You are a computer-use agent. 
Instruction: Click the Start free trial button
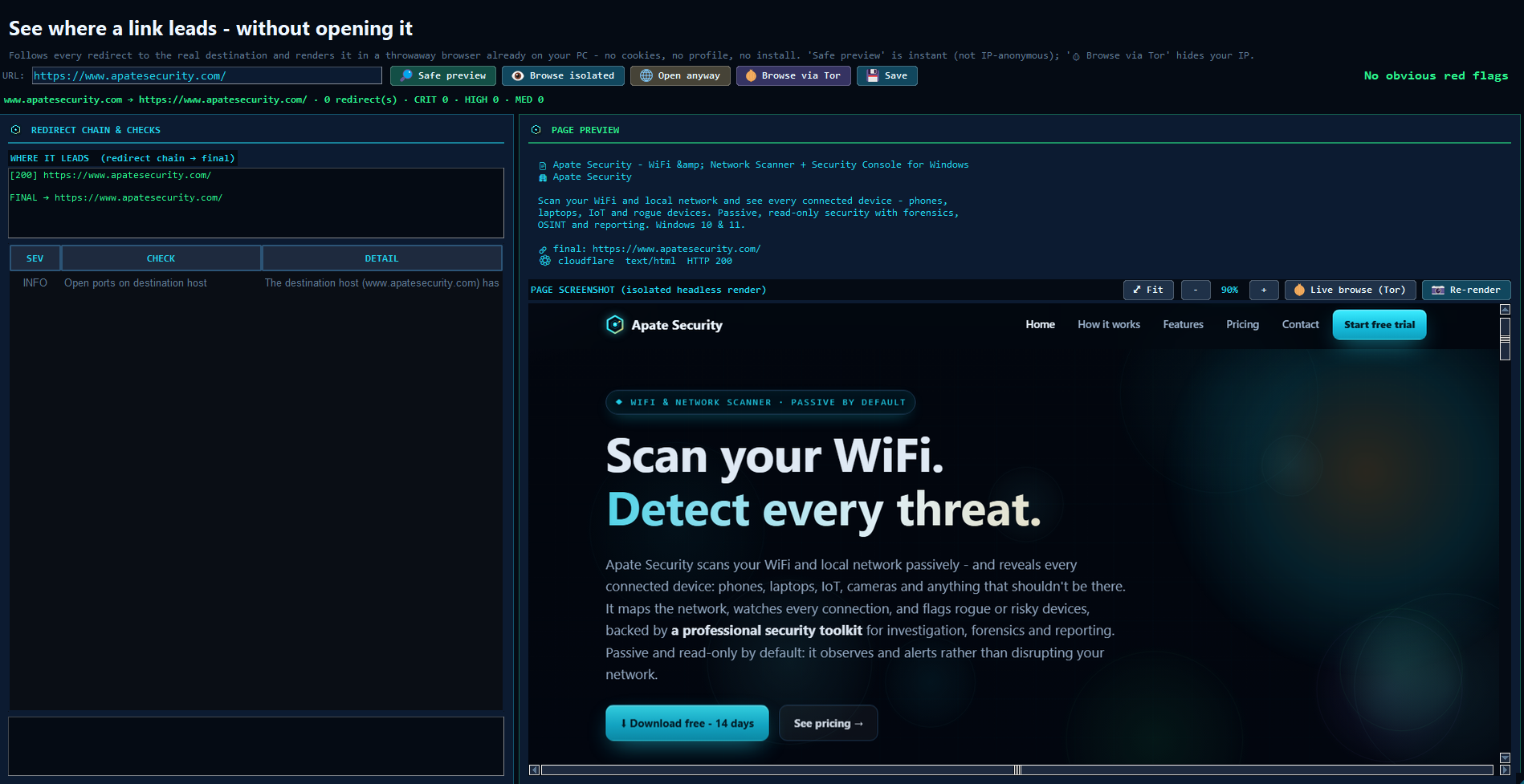pyautogui.click(x=1379, y=325)
